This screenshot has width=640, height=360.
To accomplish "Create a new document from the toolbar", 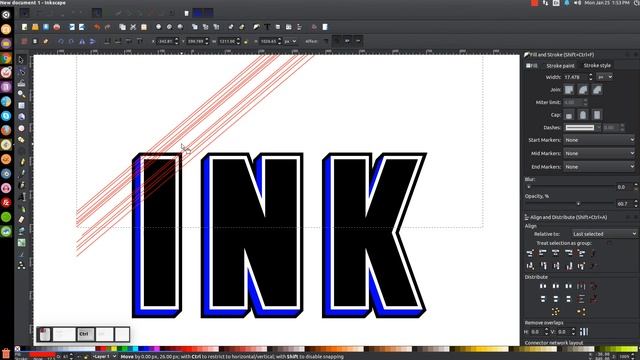I will click(24, 27).
